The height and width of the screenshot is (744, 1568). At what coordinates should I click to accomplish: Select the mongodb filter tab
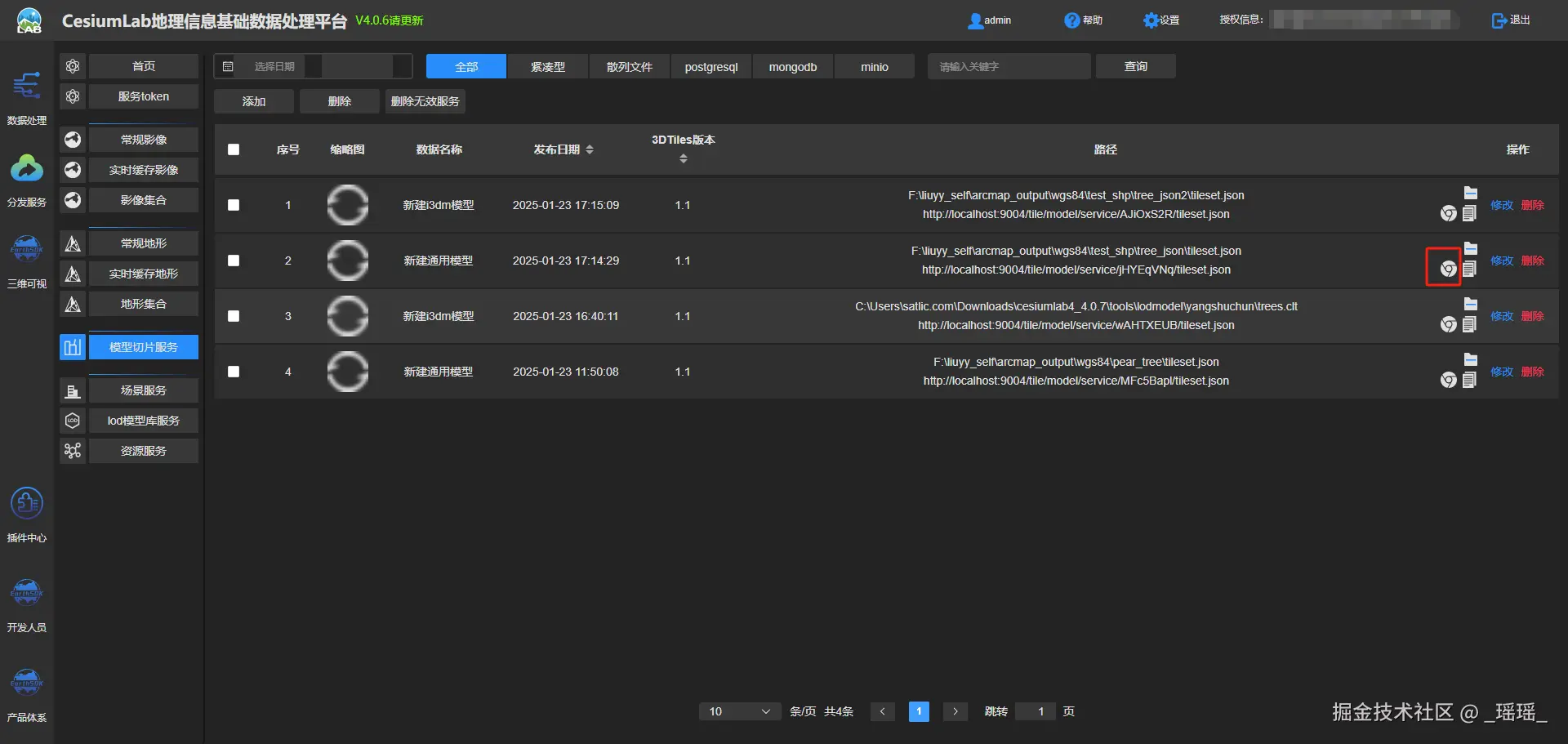pos(793,66)
